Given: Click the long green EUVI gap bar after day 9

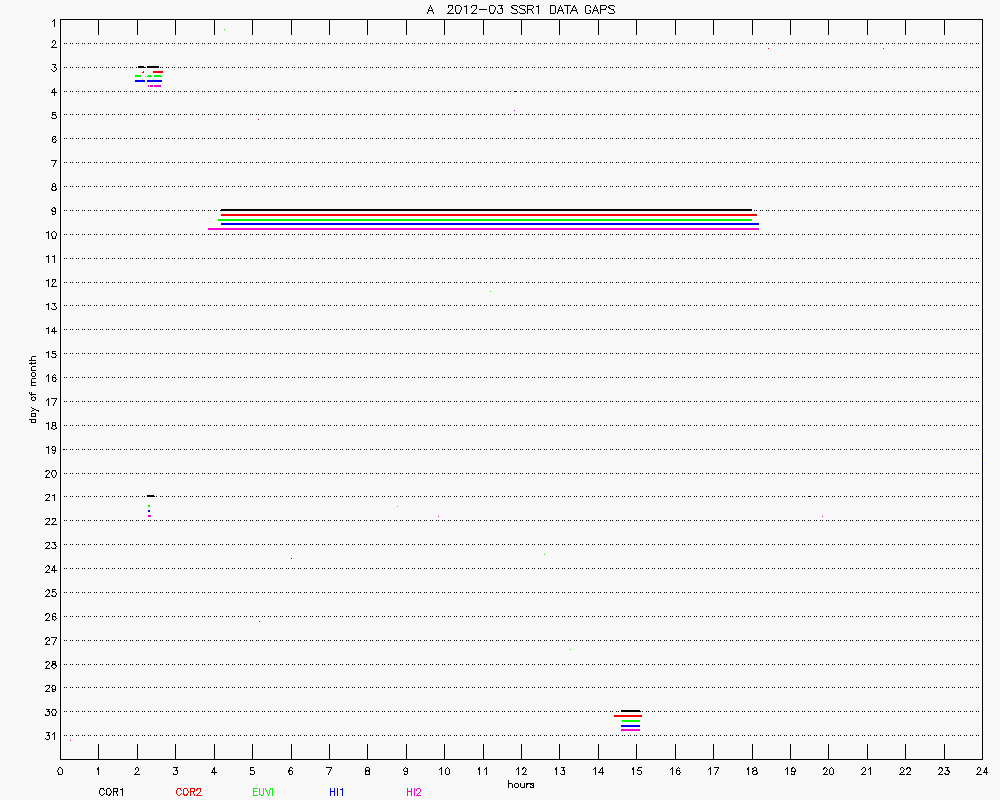Looking at the screenshot, I should point(485,219).
